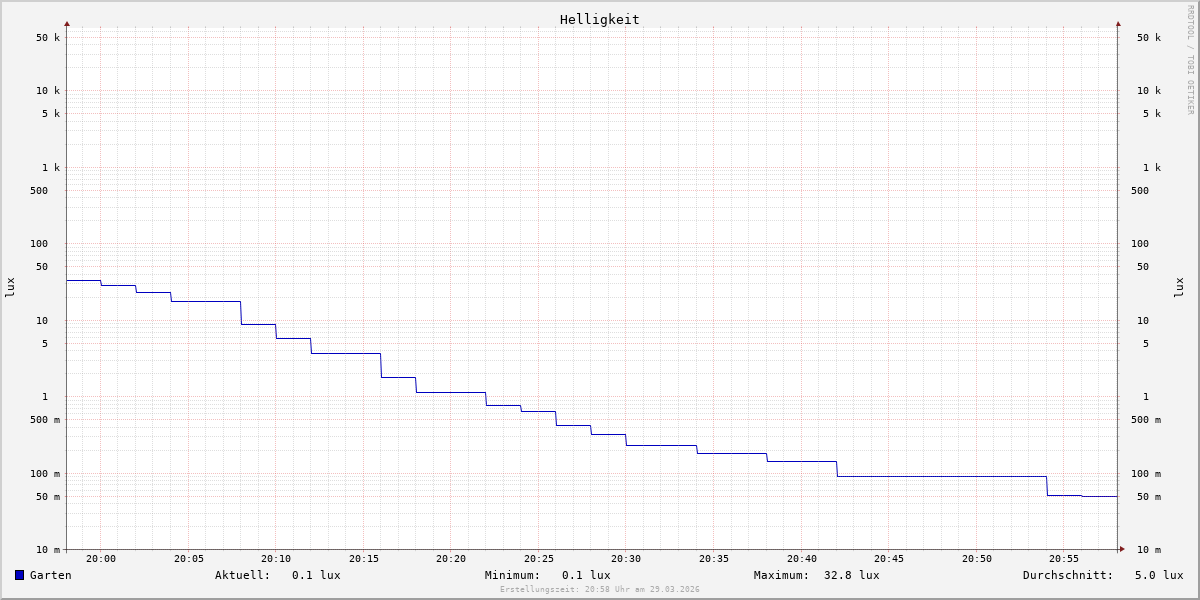1200x600 pixels.
Task: Click the 'Maximum:' legend label
Action: (782, 575)
